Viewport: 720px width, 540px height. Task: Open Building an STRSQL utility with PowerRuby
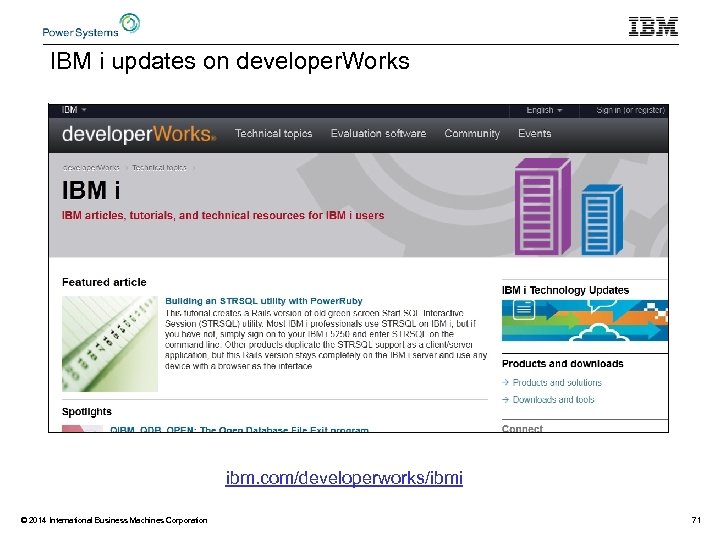point(264,301)
